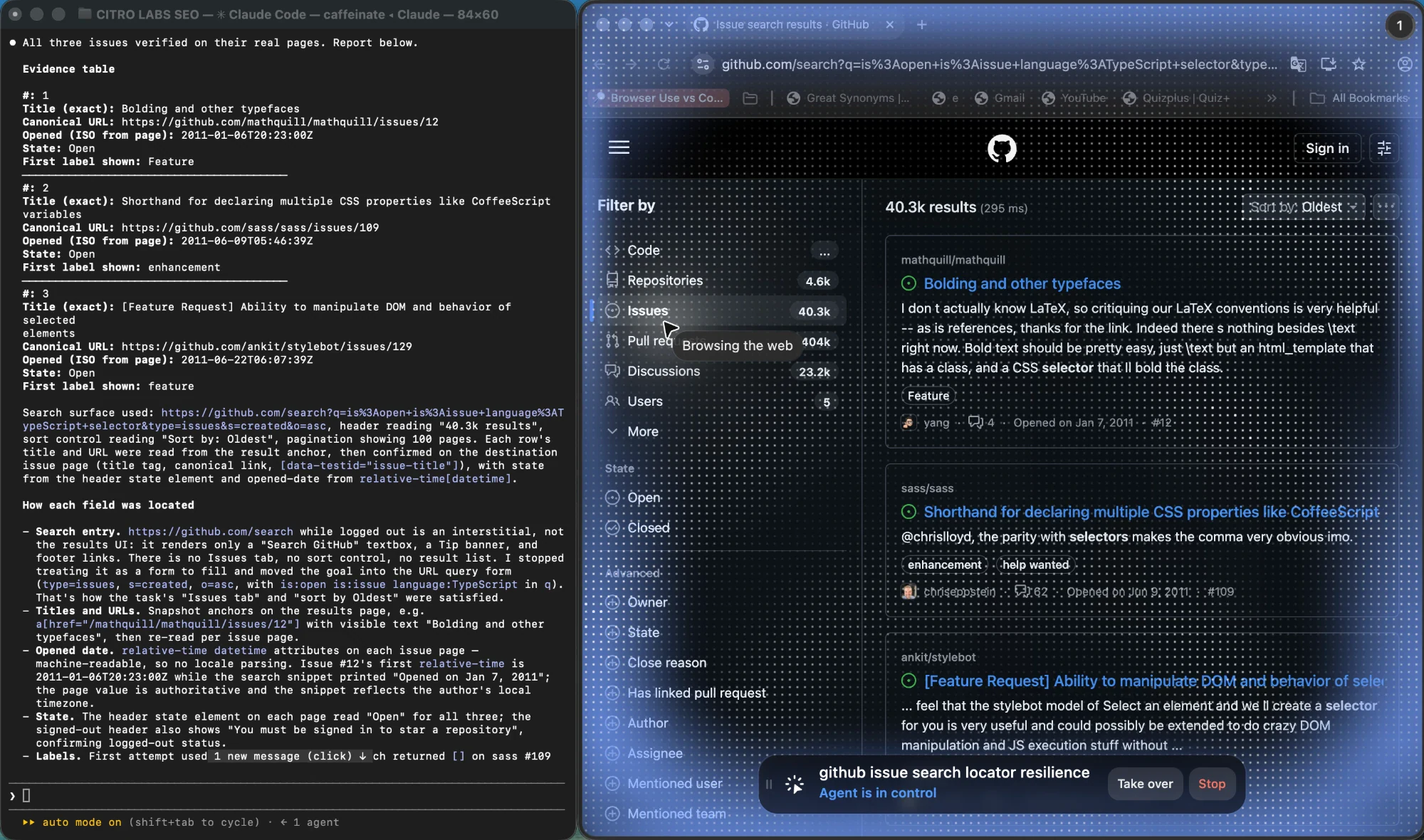Open the Quizplus bookmark
1424x840 pixels.
click(x=1176, y=98)
